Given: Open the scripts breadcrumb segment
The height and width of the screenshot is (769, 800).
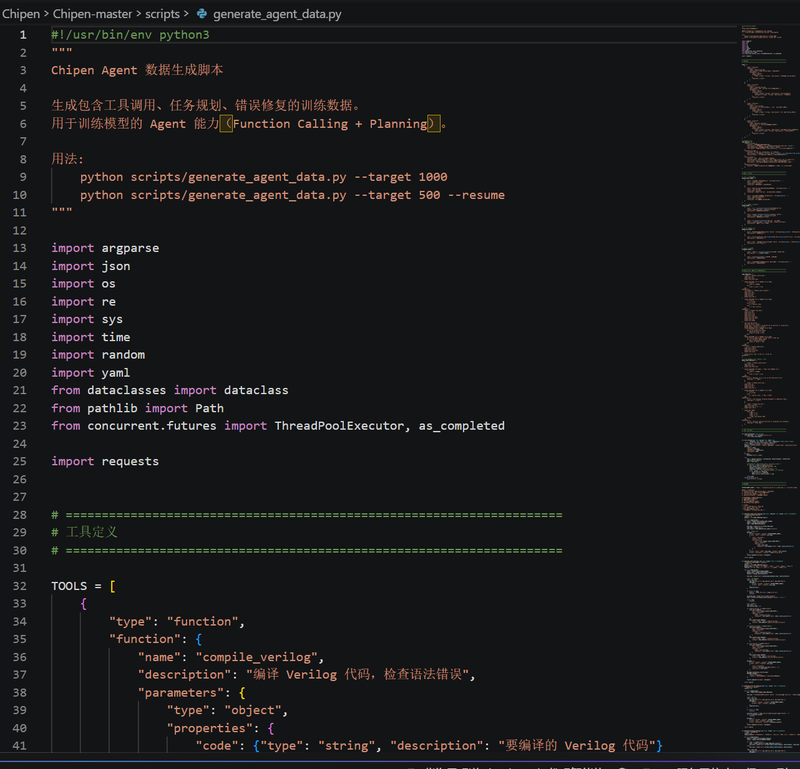Looking at the screenshot, I should 162,14.
